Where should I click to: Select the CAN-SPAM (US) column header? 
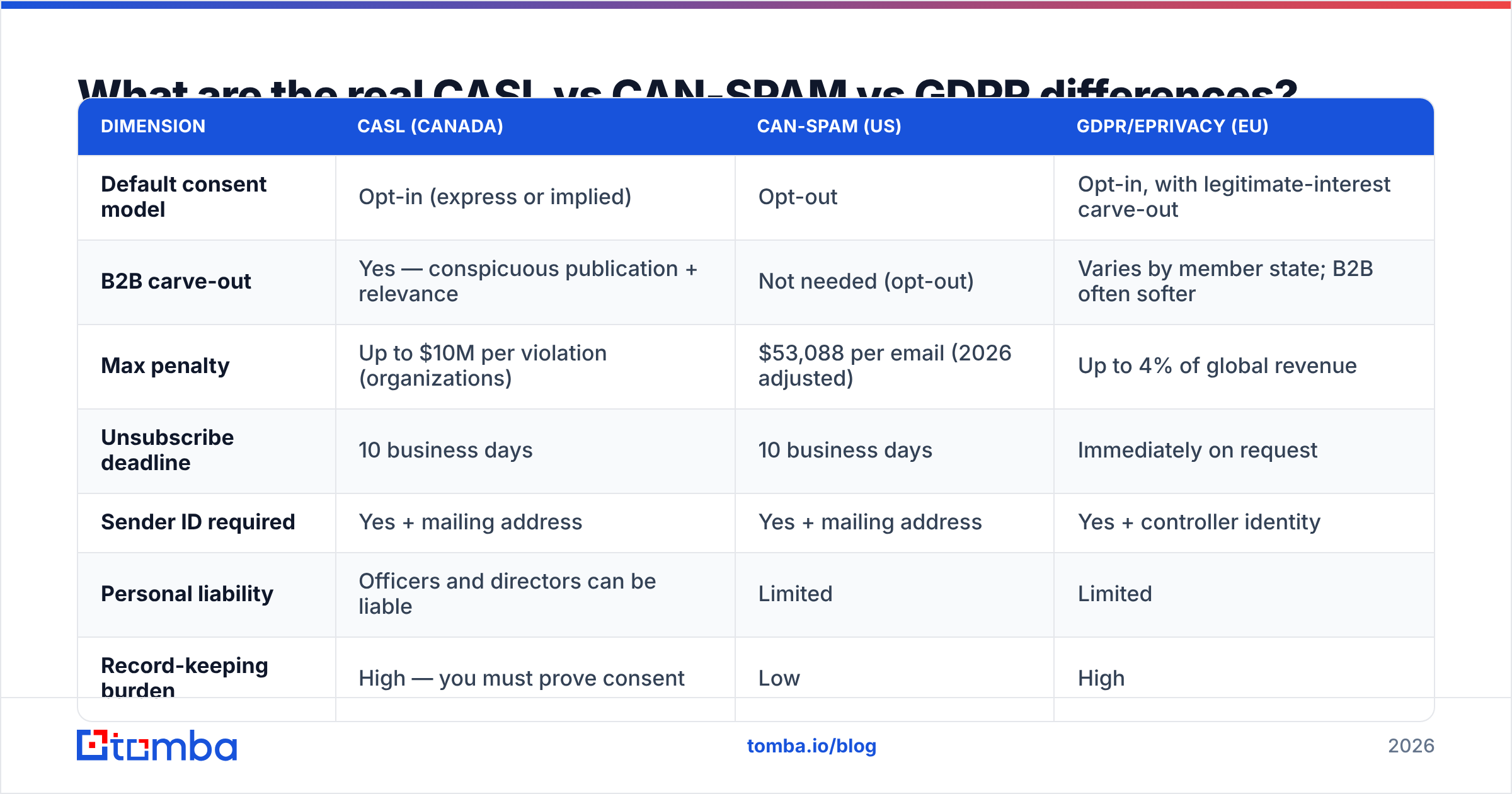pyautogui.click(x=829, y=126)
